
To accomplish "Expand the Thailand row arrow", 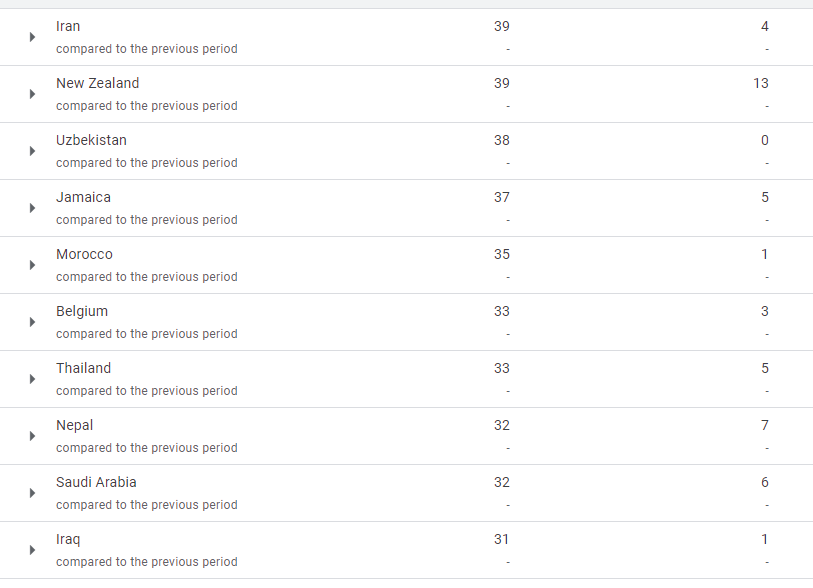I will click(33, 379).
